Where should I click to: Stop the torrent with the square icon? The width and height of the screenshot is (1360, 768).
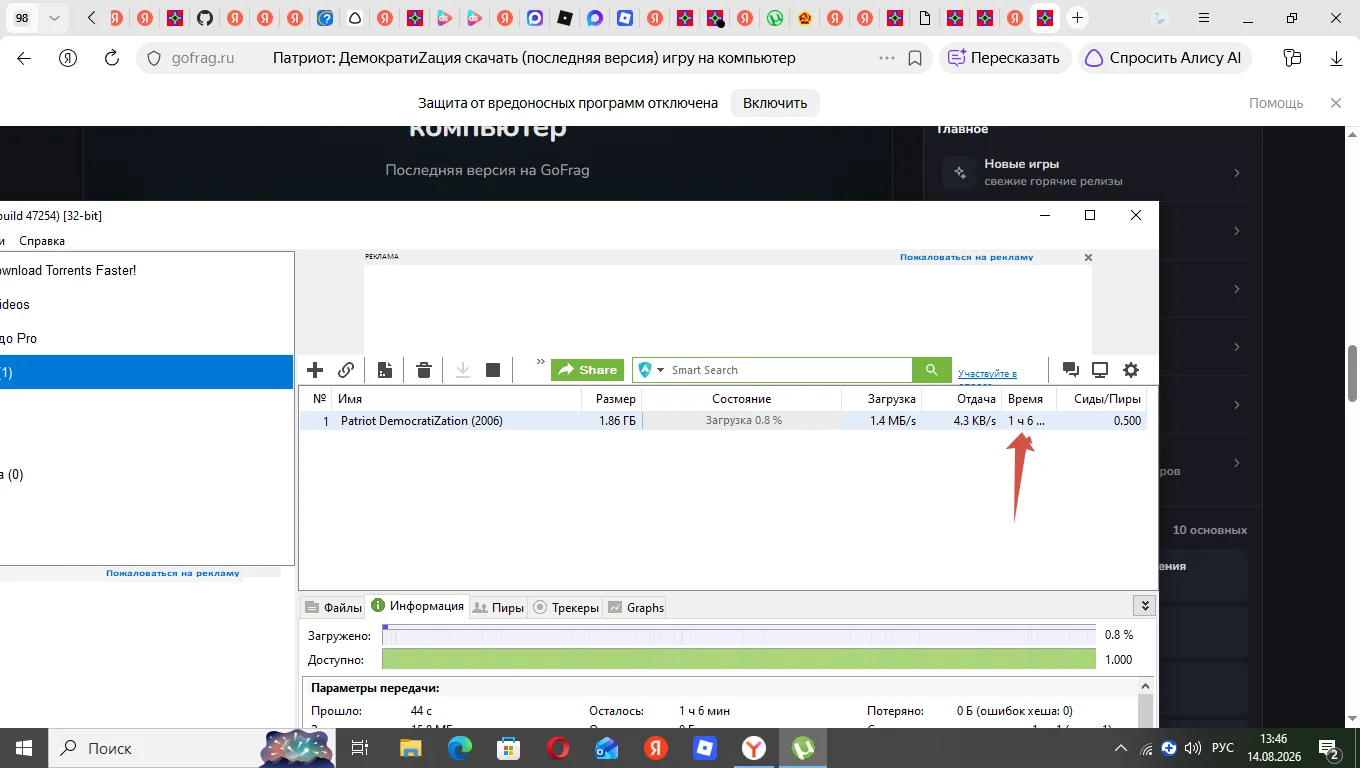[x=493, y=370]
